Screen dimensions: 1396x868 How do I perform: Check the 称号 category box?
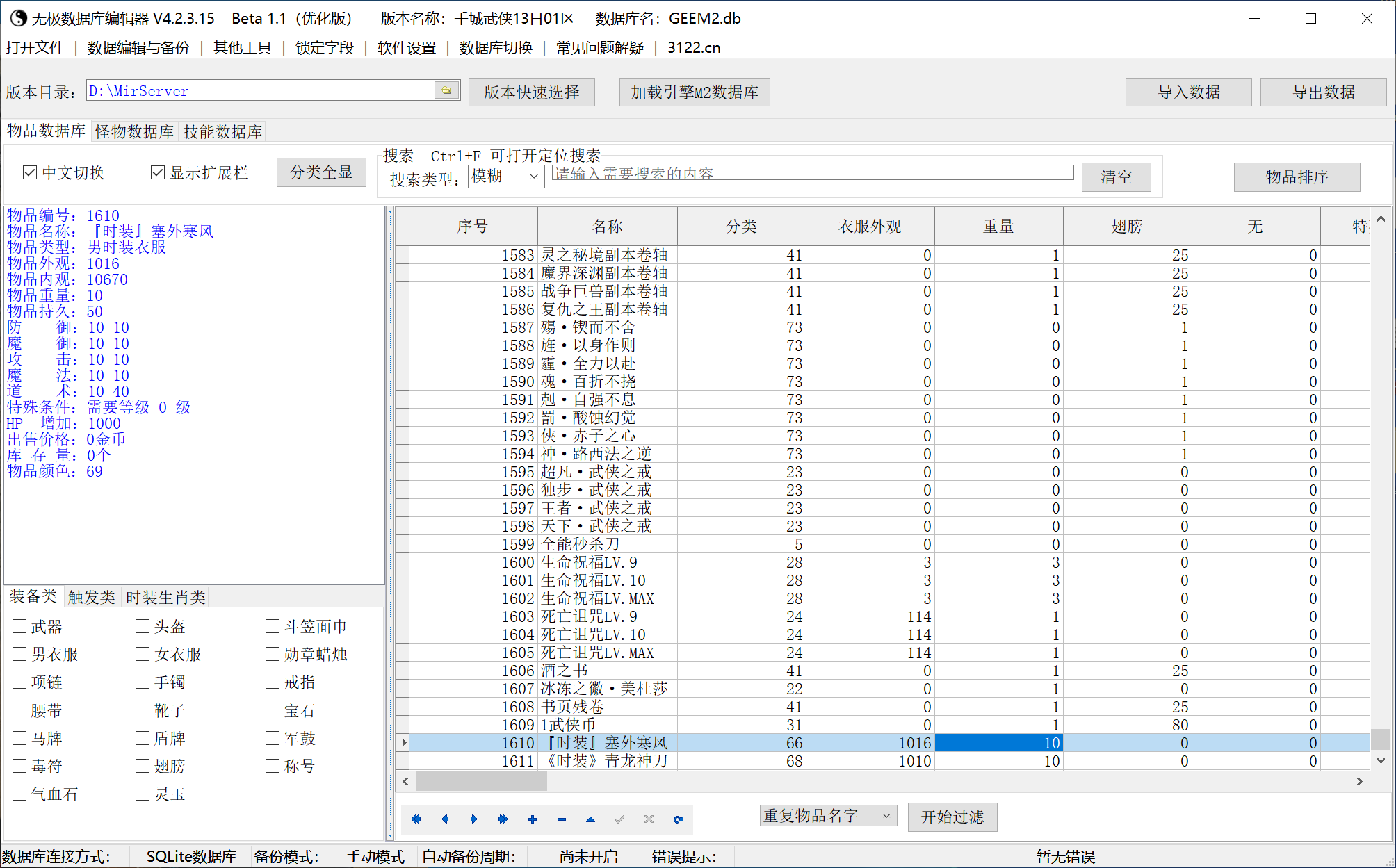[273, 766]
